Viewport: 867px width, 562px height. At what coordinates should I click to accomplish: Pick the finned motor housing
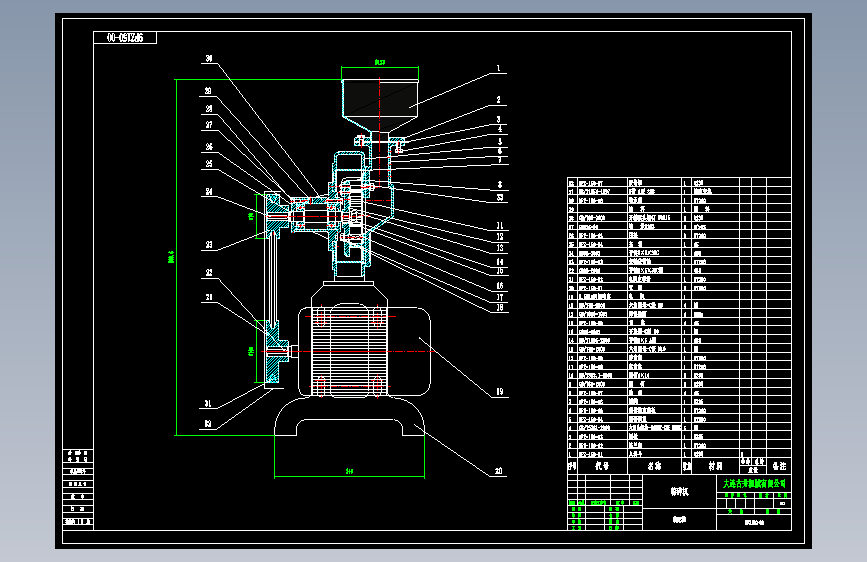pyautogui.click(x=349, y=351)
